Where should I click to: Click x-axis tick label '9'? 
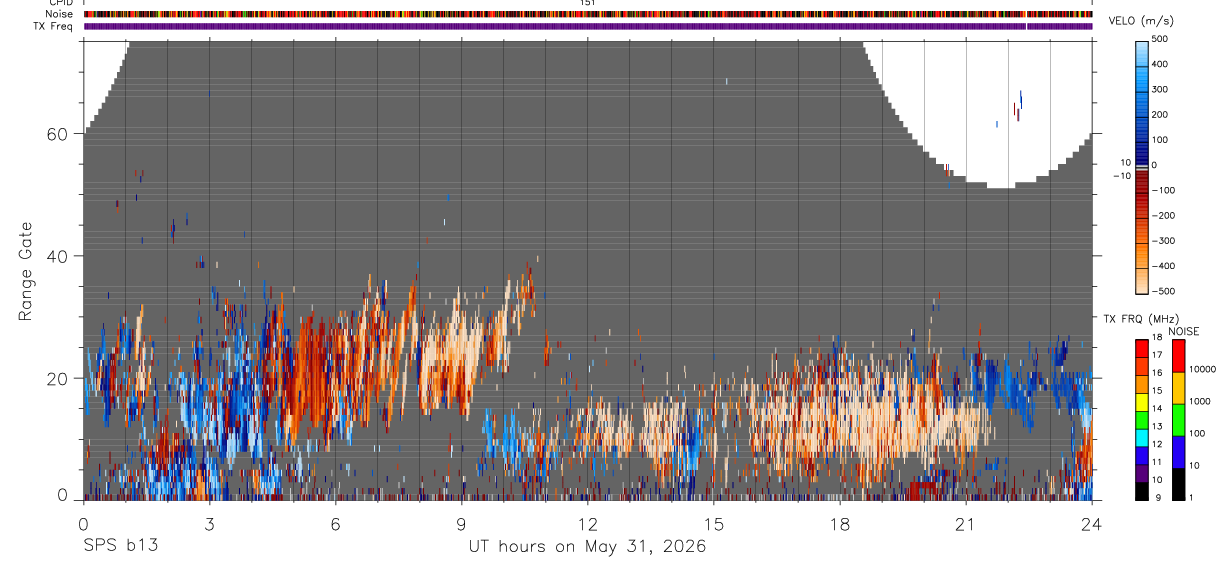pos(461,523)
